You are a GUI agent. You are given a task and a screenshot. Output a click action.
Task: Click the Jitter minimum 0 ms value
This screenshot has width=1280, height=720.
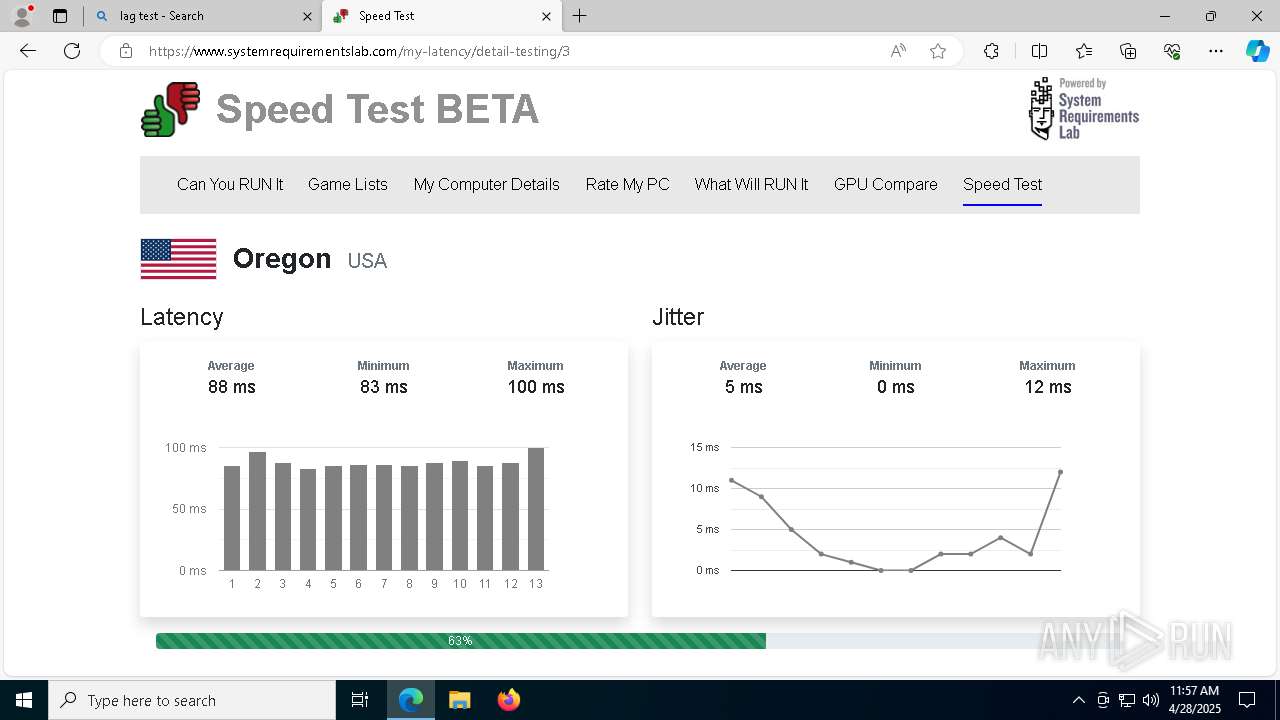(x=896, y=387)
